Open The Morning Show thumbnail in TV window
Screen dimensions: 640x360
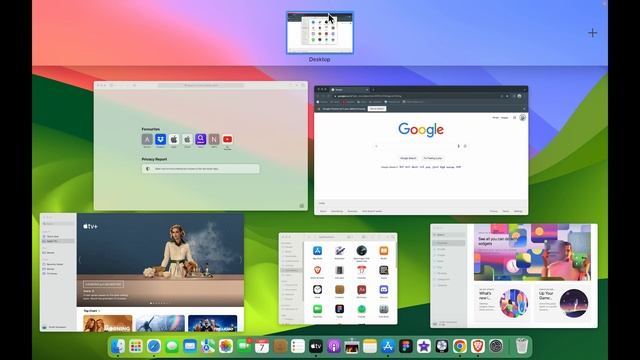108,323
